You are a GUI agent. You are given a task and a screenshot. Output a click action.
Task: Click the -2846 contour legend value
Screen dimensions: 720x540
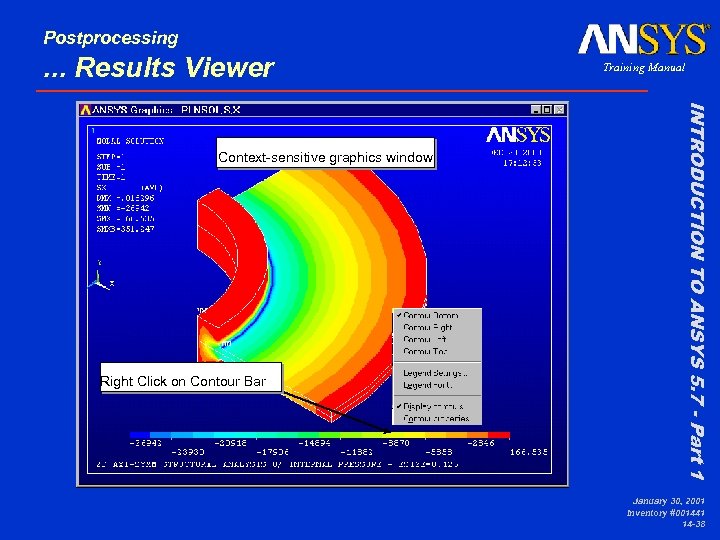[x=481, y=443]
